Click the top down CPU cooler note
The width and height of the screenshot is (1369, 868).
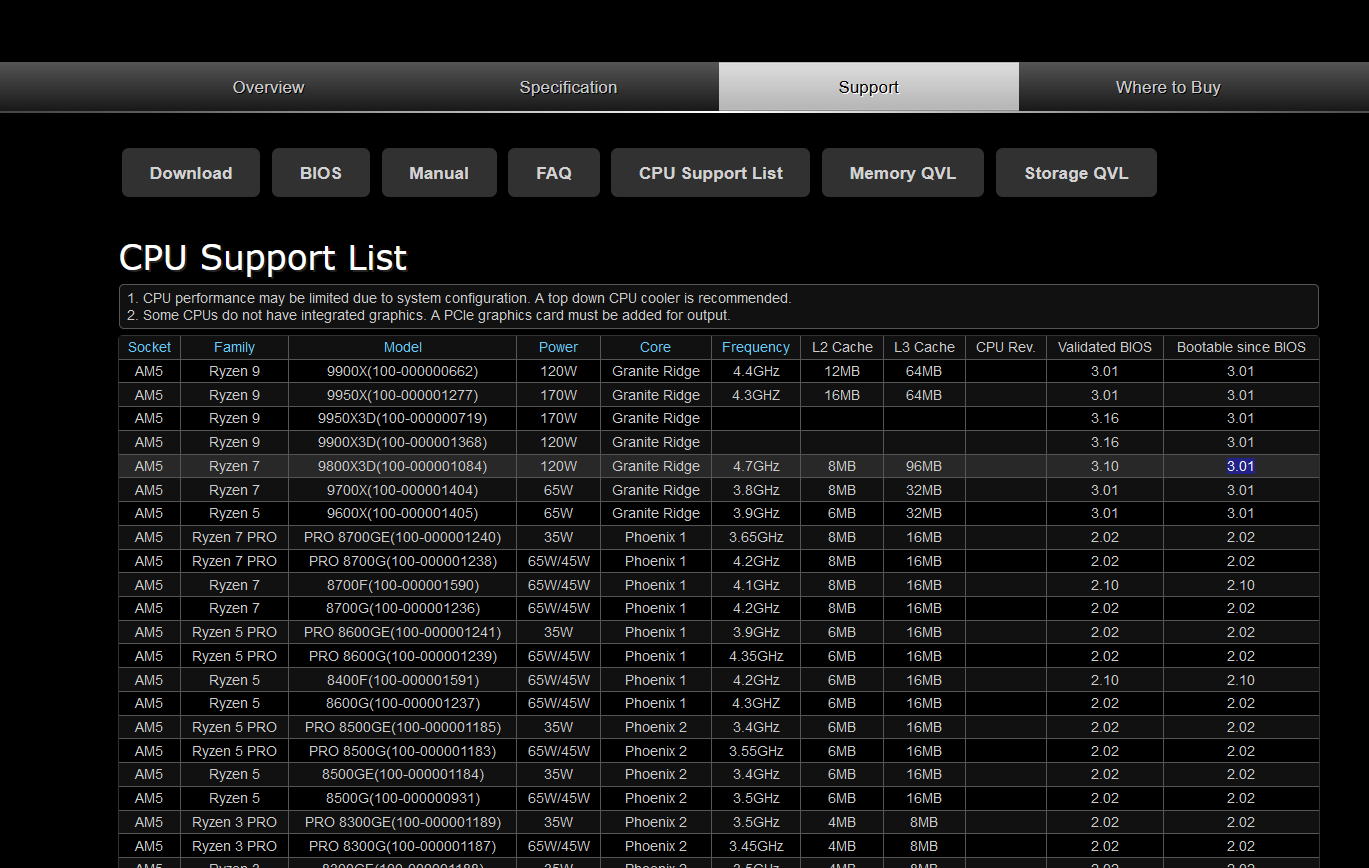coord(459,298)
